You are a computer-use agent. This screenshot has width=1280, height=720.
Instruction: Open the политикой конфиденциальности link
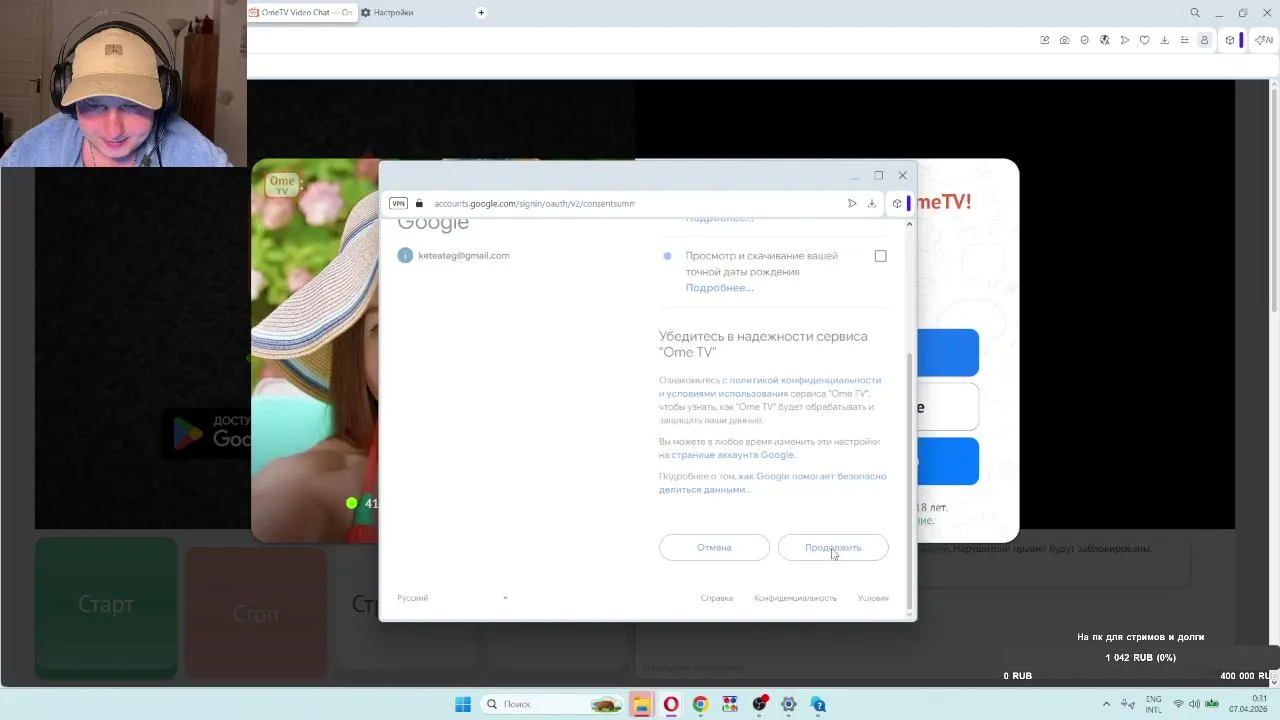pyautogui.click(x=805, y=380)
